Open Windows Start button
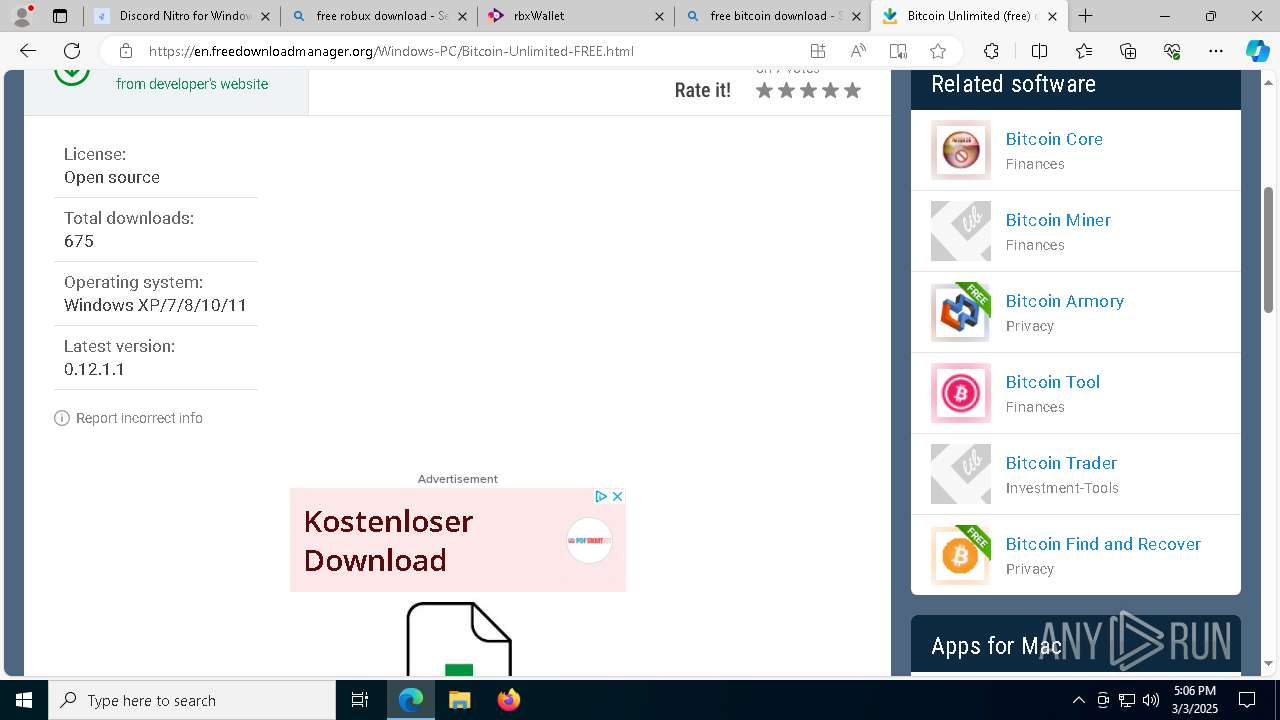1280x720 pixels. coord(24,700)
